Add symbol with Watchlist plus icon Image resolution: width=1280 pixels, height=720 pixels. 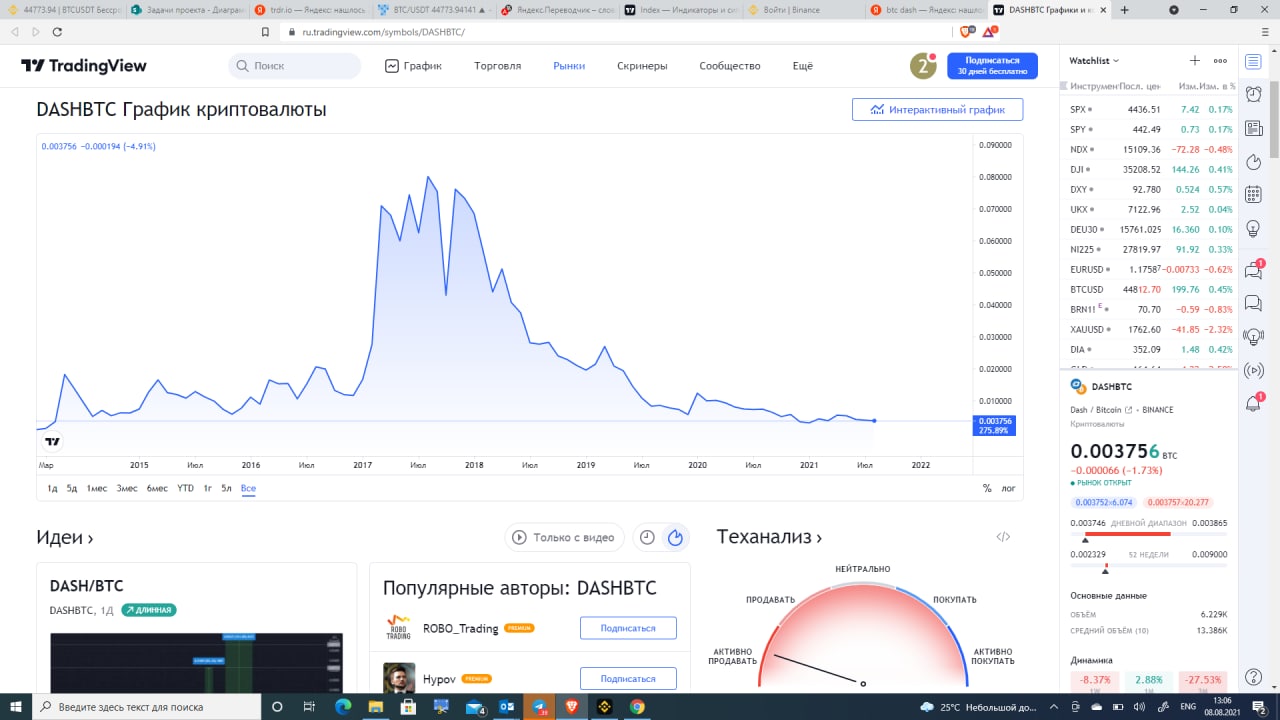pyautogui.click(x=1194, y=61)
